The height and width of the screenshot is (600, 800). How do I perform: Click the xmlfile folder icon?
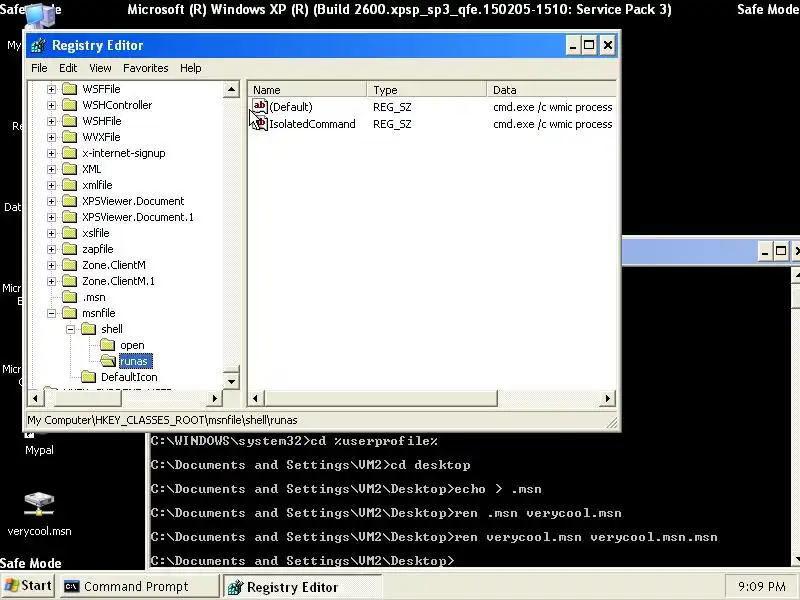point(69,185)
